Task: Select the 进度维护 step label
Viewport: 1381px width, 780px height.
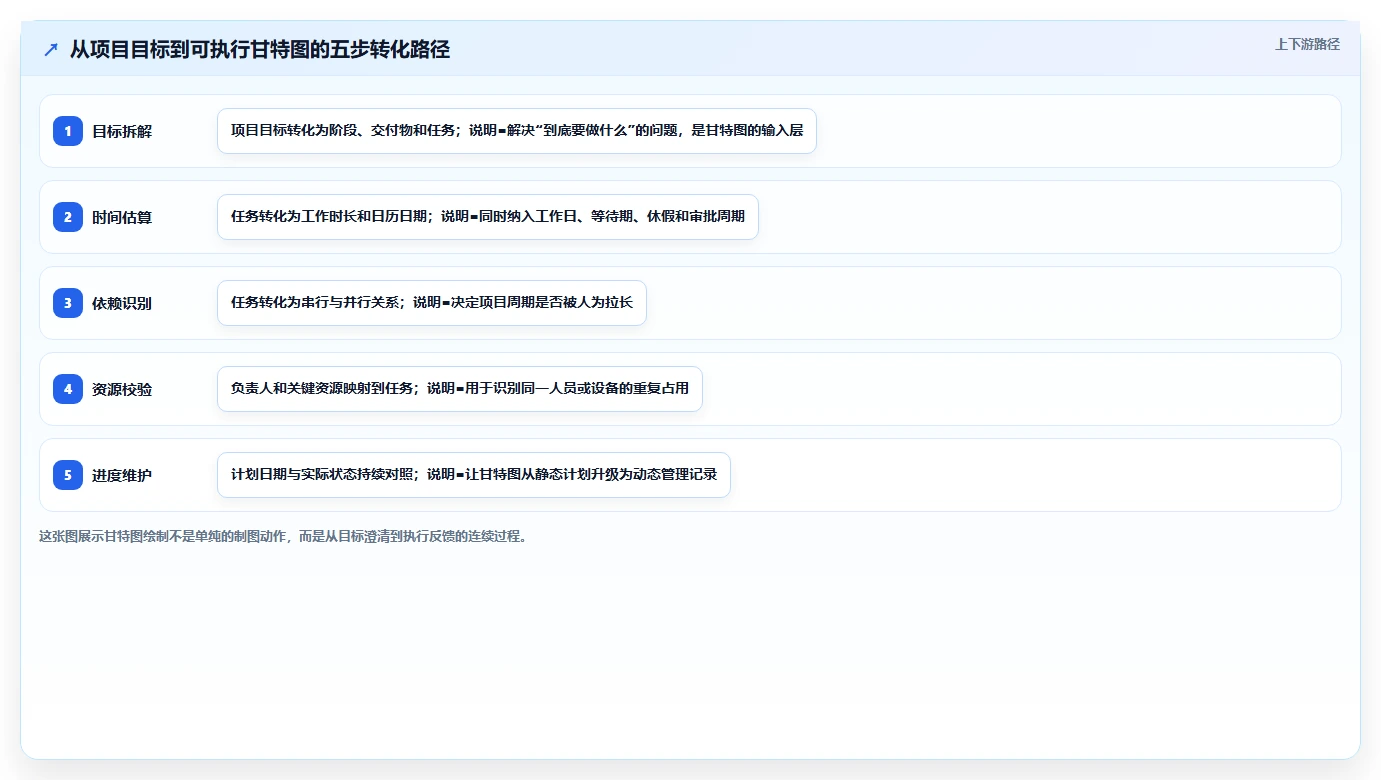Action: [122, 475]
